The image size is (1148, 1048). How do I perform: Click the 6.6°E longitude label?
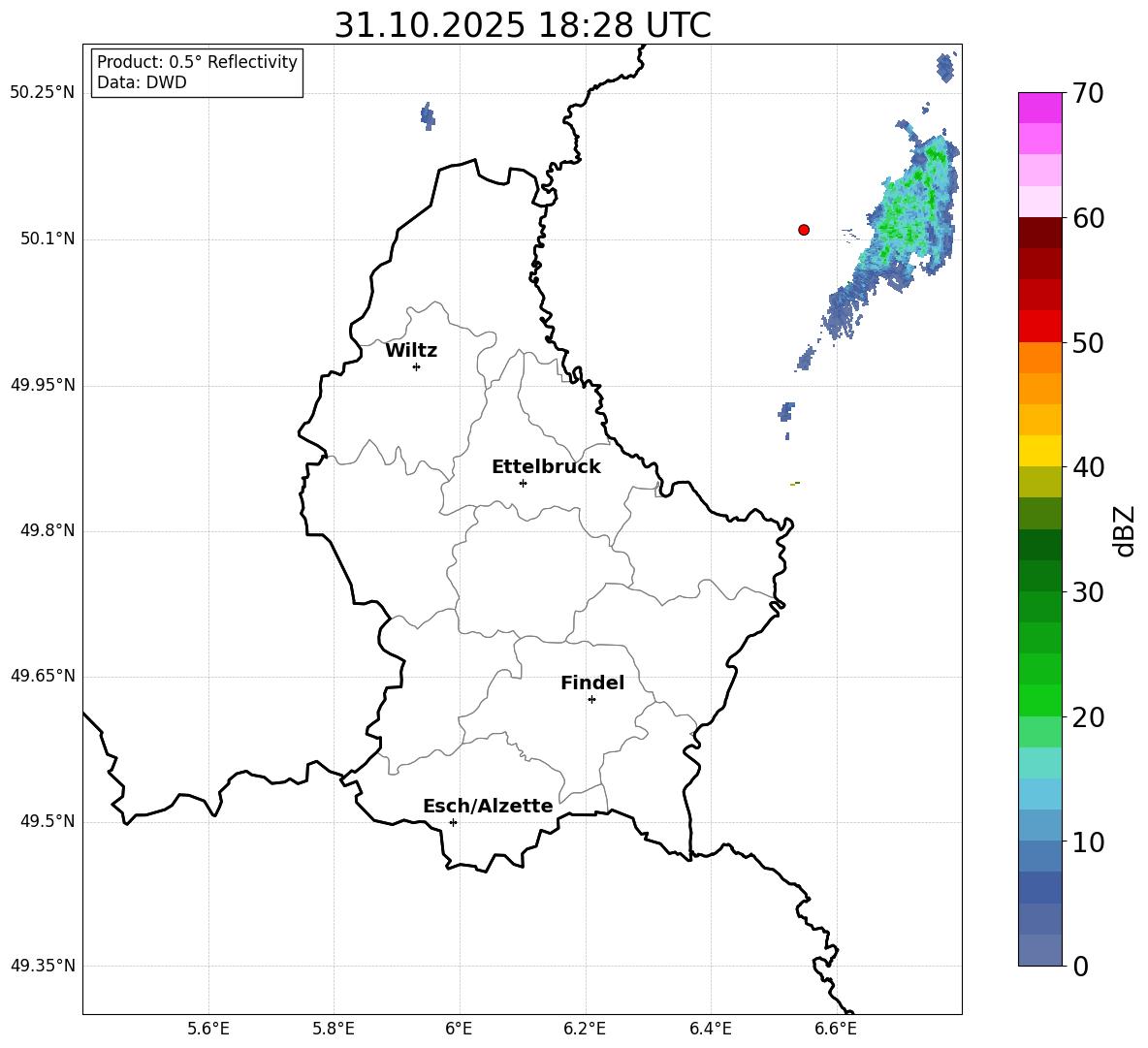point(836,1029)
